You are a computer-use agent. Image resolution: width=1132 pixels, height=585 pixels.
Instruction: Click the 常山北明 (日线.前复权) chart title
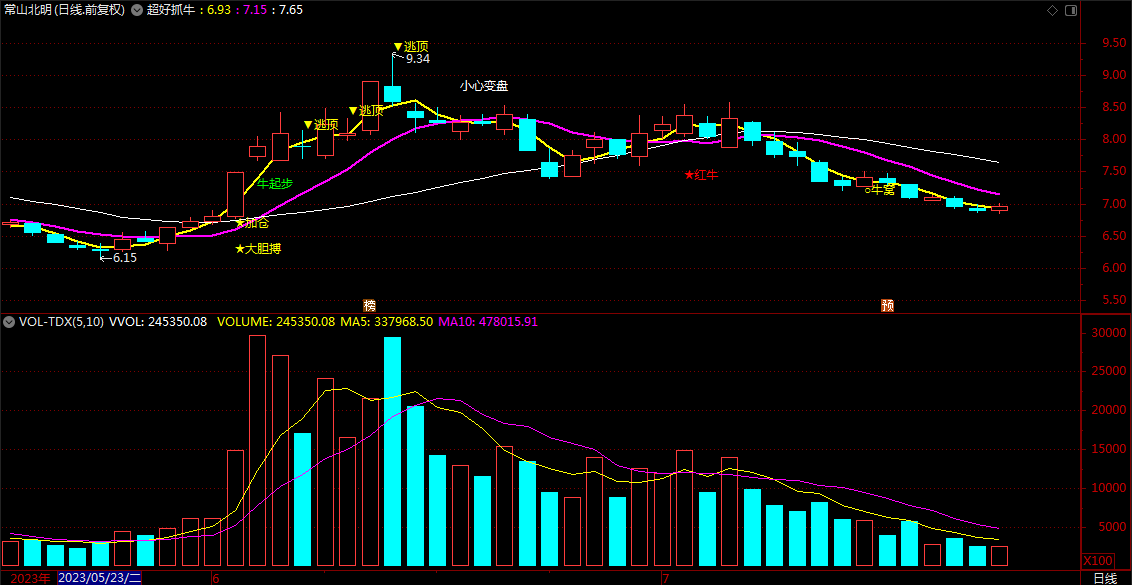pyautogui.click(x=64, y=10)
